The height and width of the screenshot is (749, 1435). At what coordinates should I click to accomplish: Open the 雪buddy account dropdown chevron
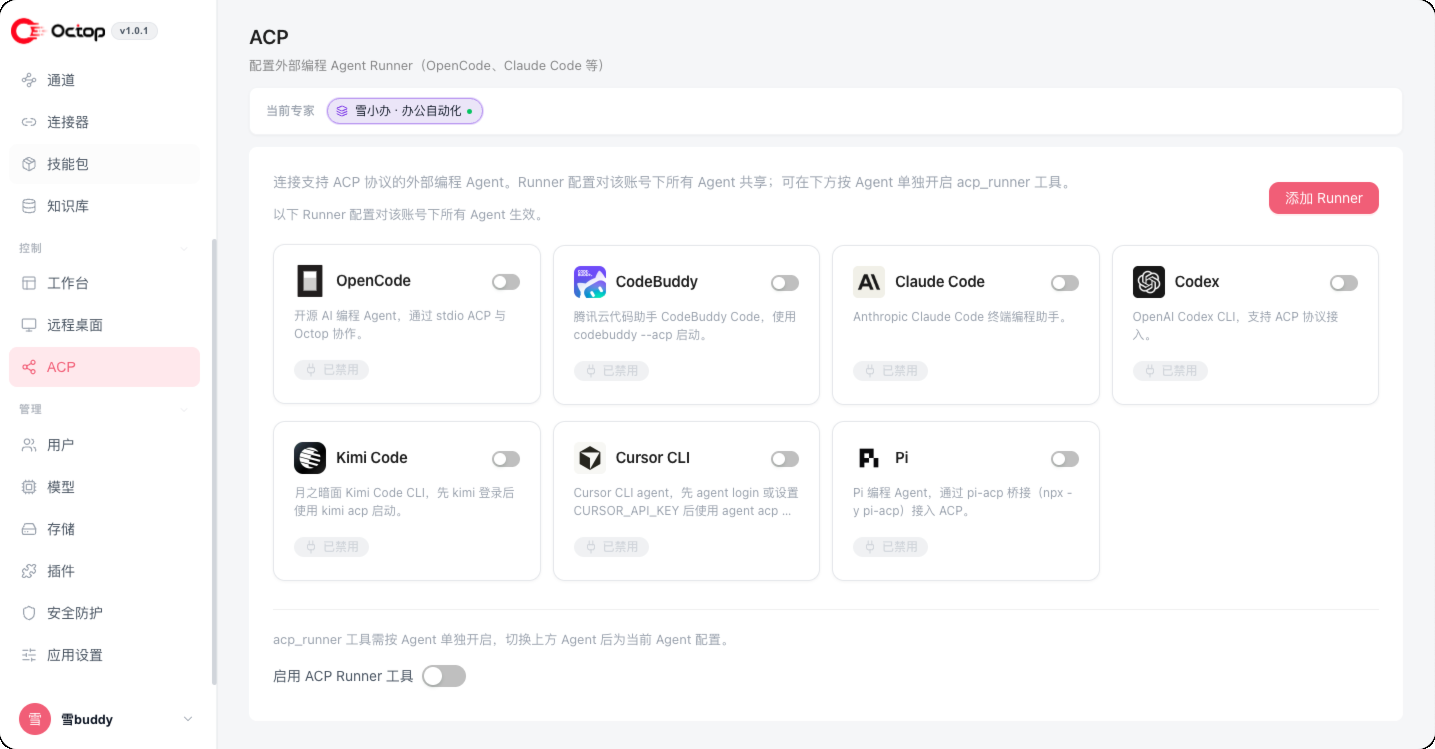point(187,719)
